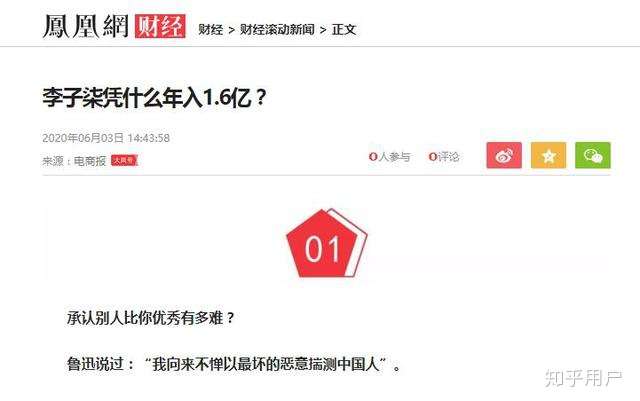This screenshot has height=401, width=640.
Task: View the 0人参与 participation count
Action: point(390,156)
